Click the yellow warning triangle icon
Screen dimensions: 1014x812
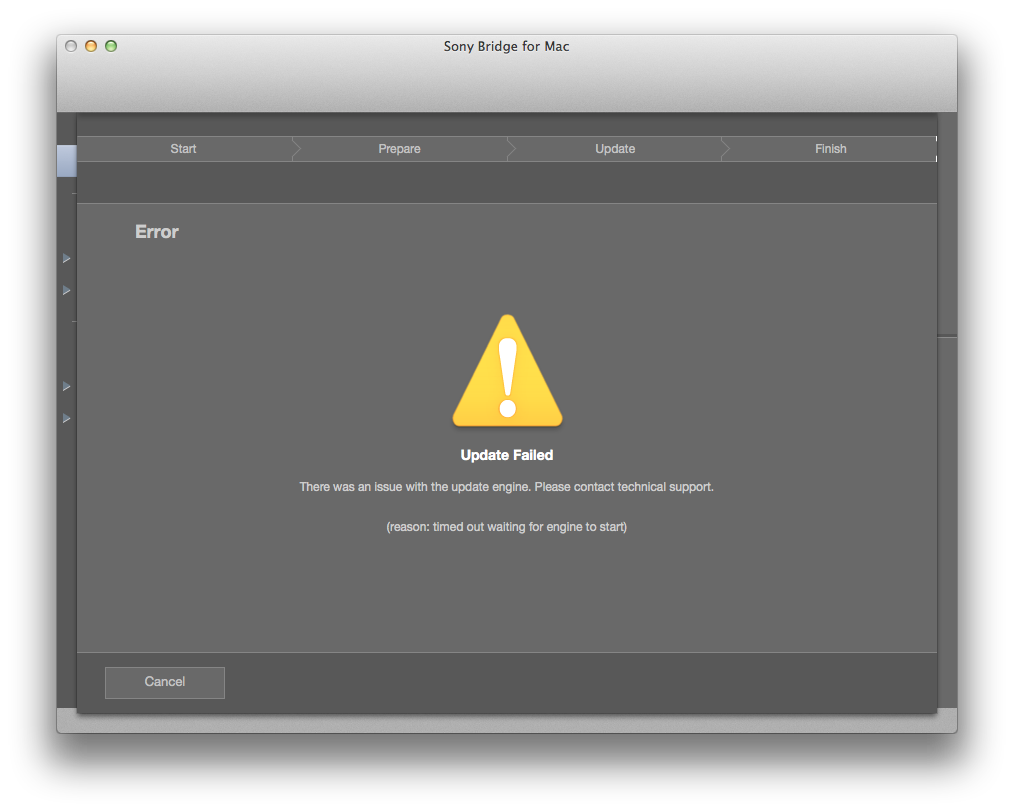[508, 371]
